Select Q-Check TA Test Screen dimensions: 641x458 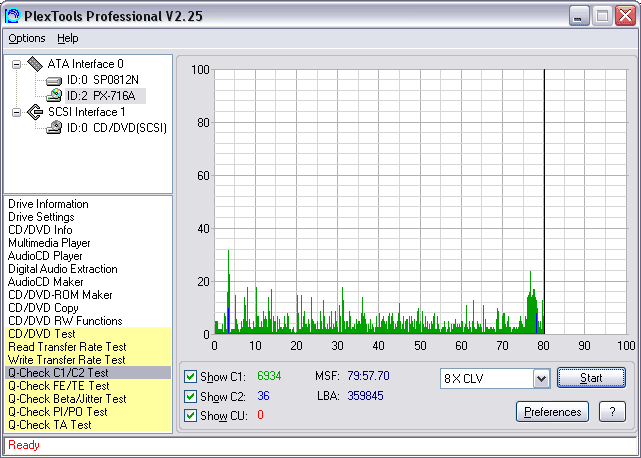click(87, 425)
